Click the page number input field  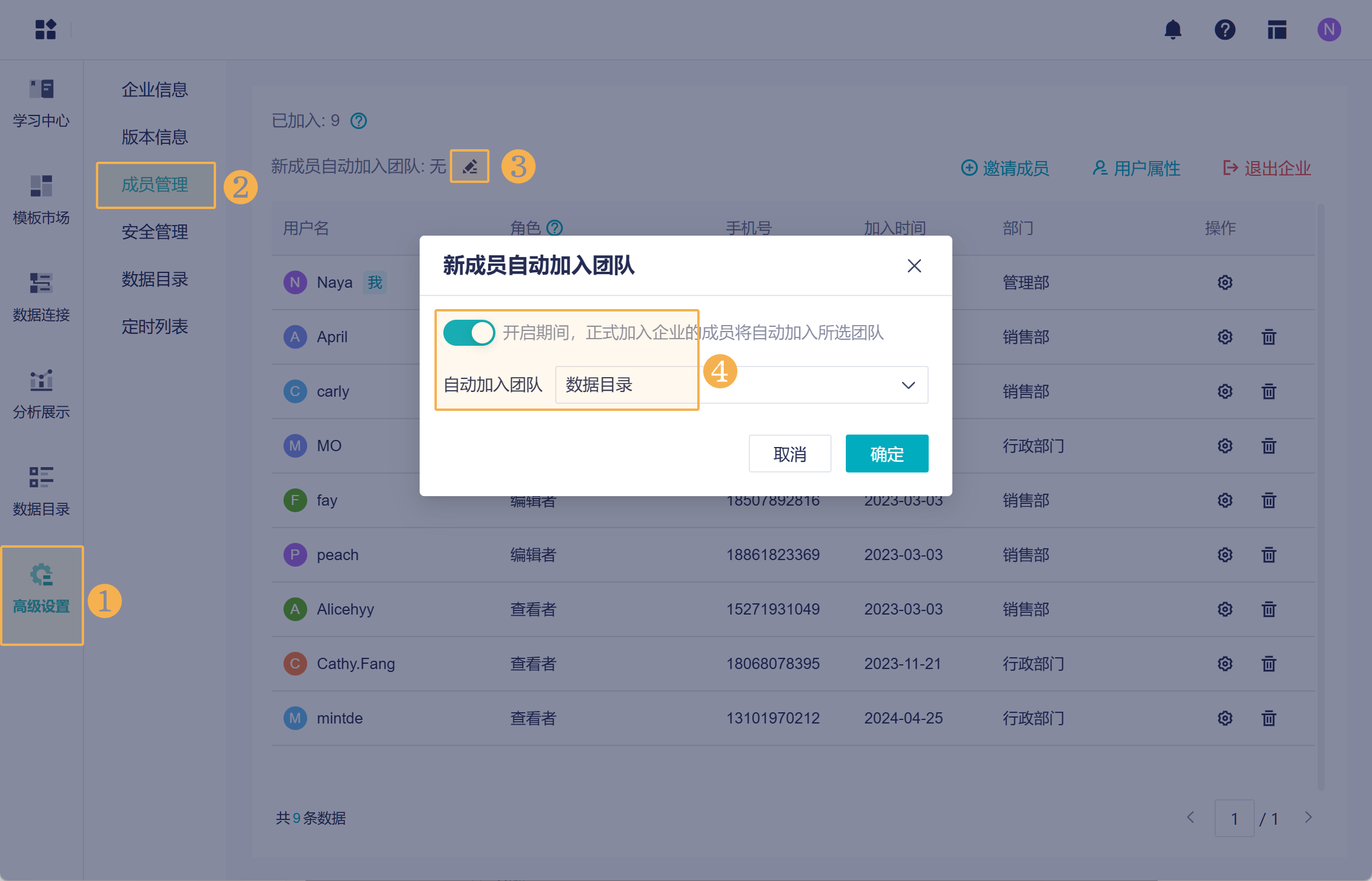[1234, 818]
